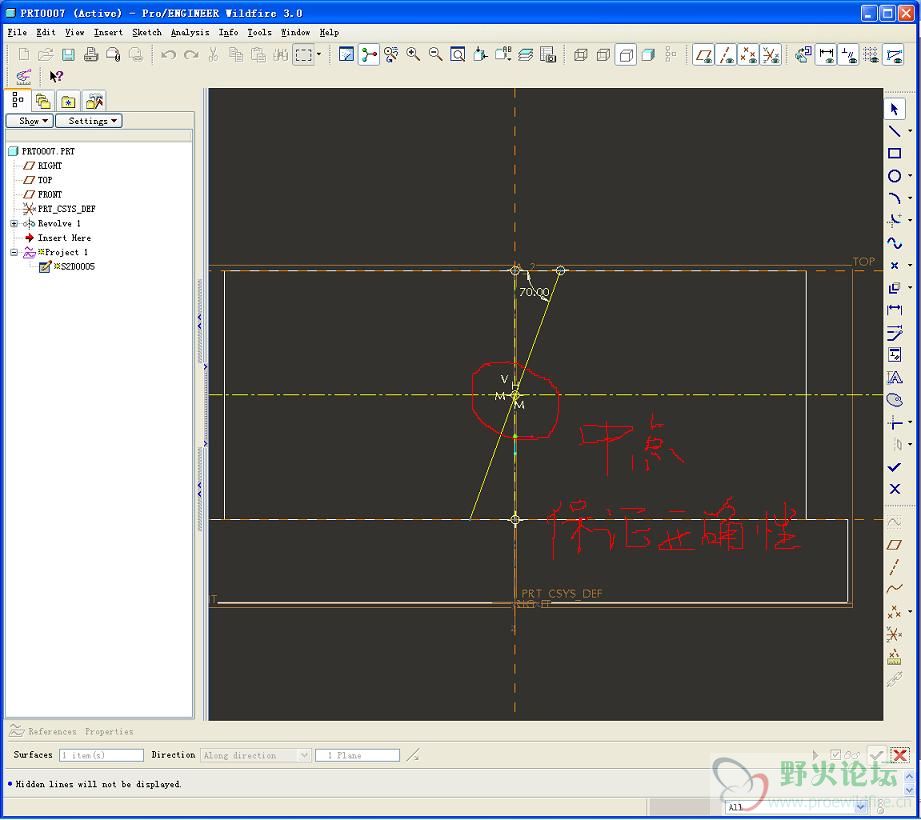Select the Fillet sketch tool
The height and width of the screenshot is (820, 921).
pos(894,220)
